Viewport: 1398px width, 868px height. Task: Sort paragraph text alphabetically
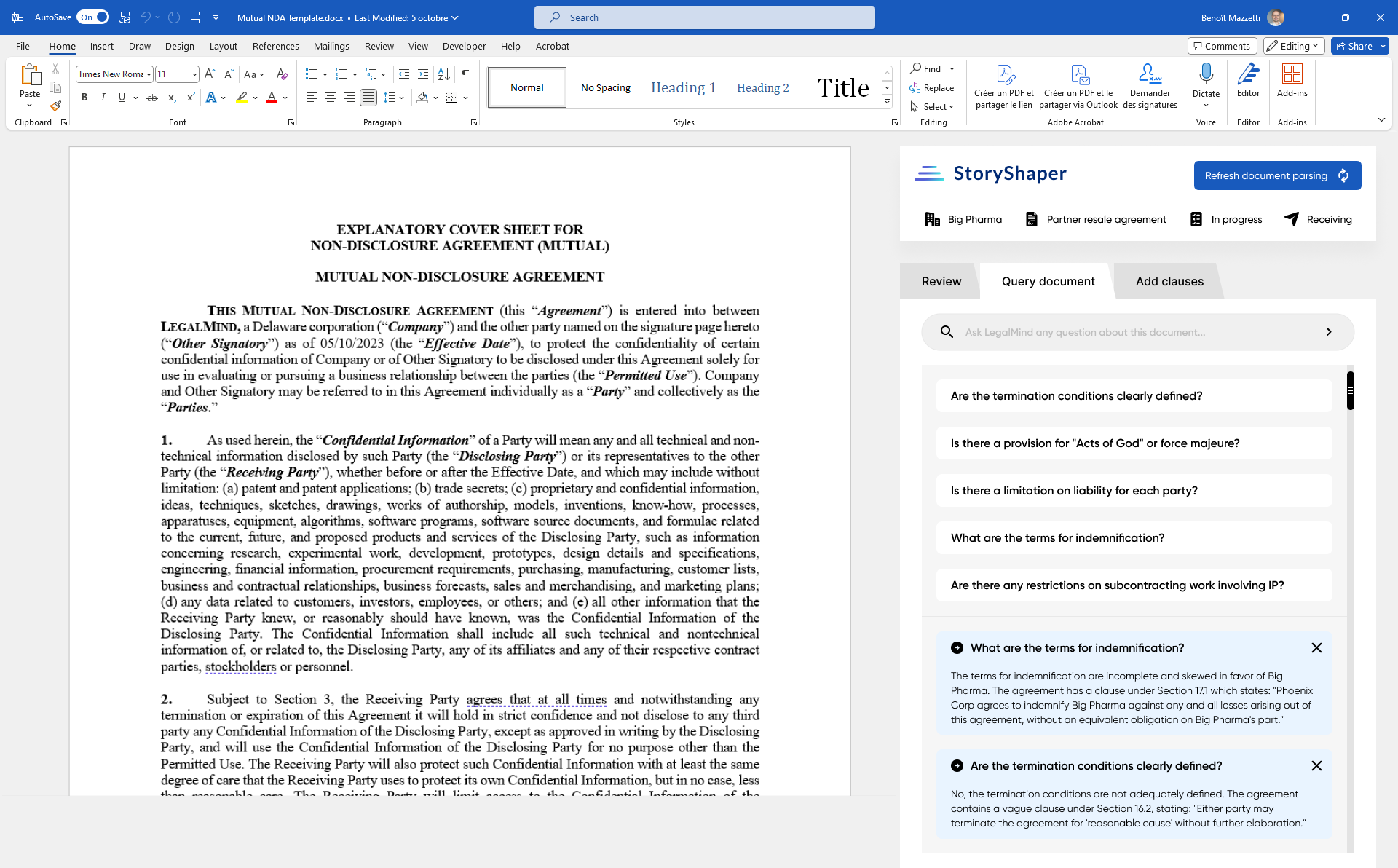443,74
